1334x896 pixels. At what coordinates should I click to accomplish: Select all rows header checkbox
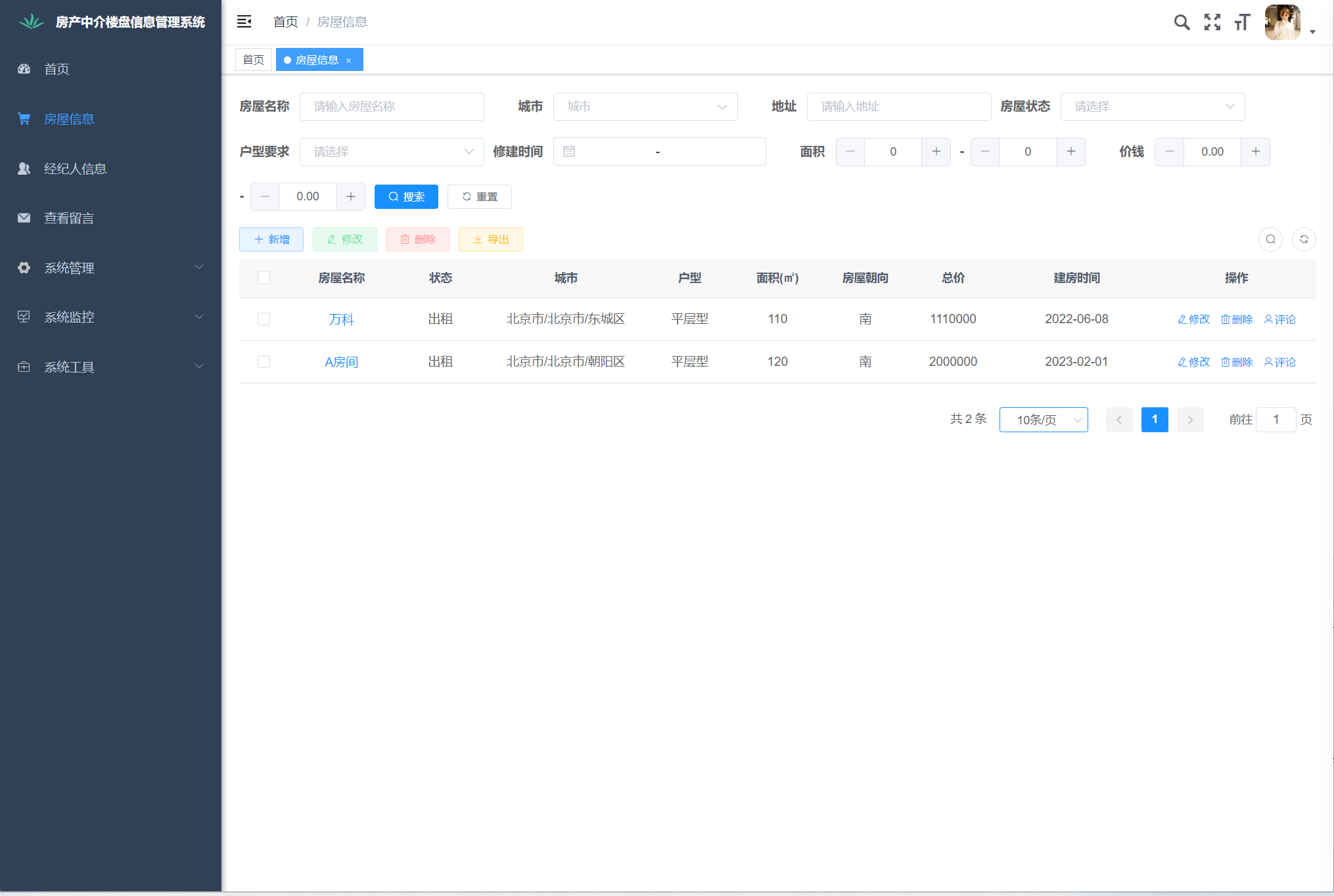(264, 277)
